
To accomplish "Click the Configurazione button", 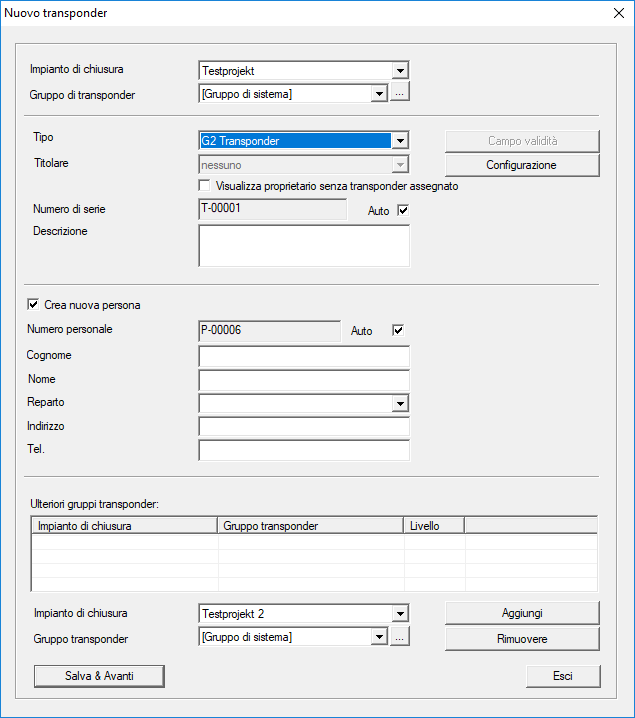I will pos(521,165).
